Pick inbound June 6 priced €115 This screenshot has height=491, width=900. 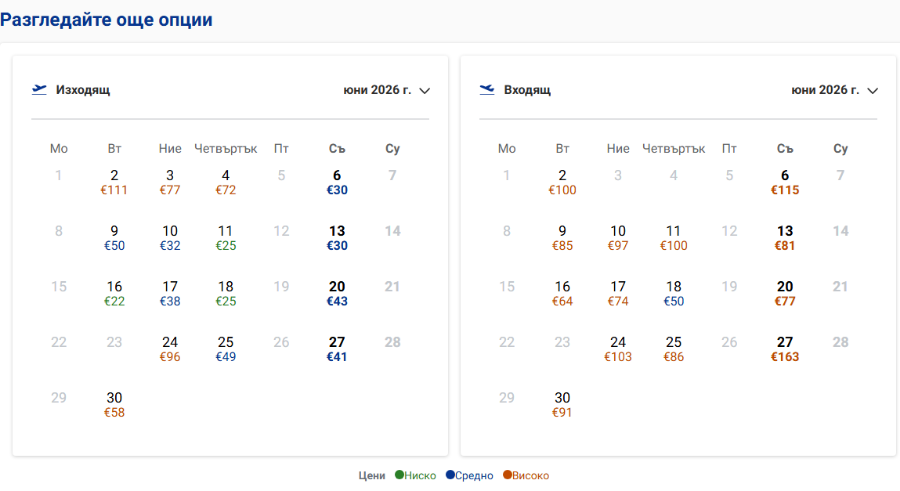point(785,182)
